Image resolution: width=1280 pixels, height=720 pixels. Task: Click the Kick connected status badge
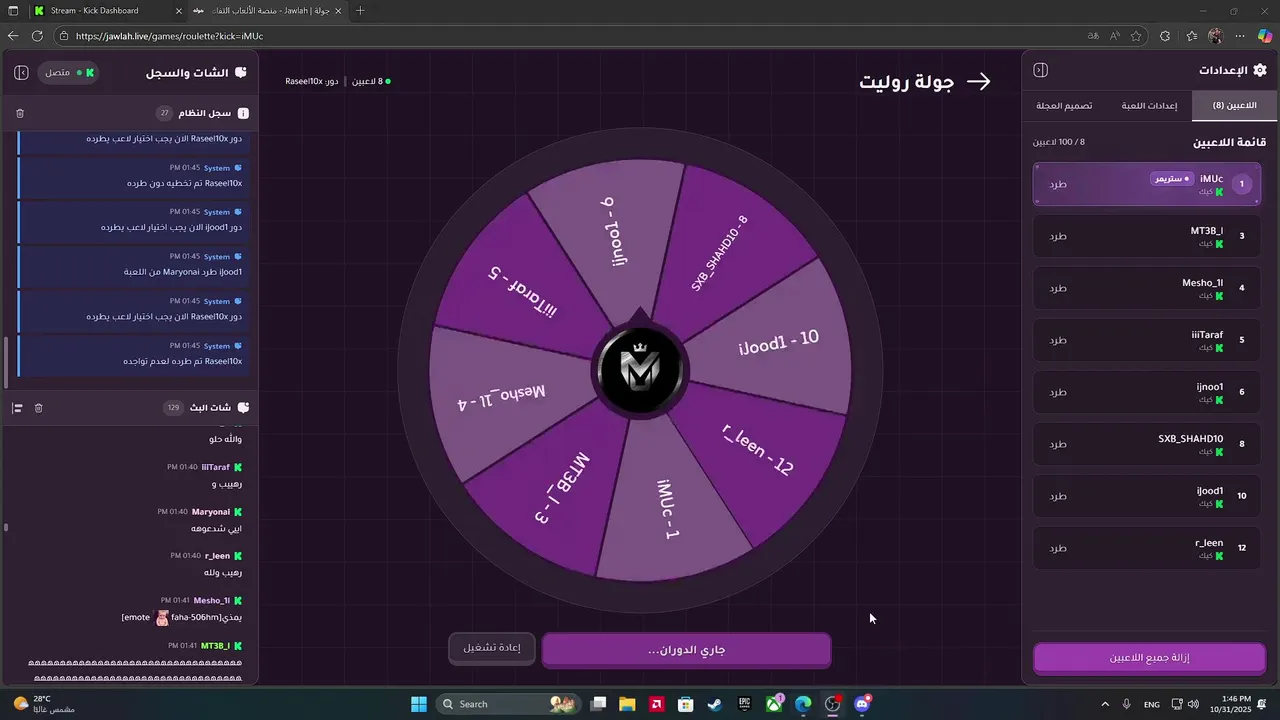click(70, 73)
